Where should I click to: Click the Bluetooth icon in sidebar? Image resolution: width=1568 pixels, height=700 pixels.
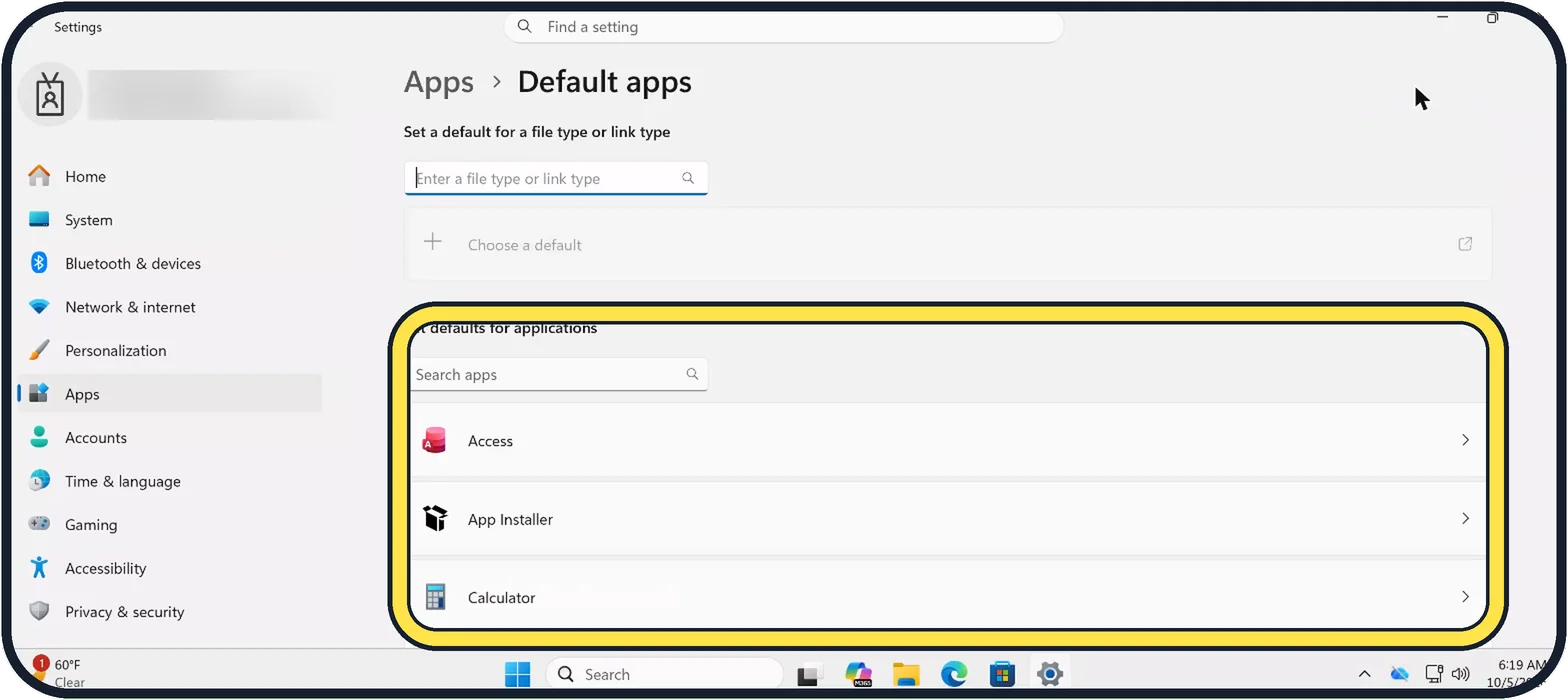39,262
